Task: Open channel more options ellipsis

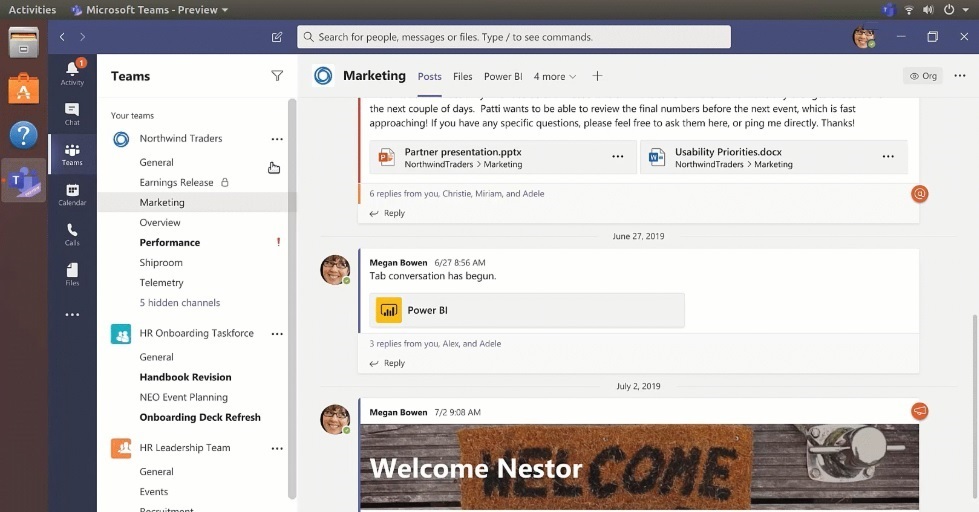Action: (x=960, y=76)
